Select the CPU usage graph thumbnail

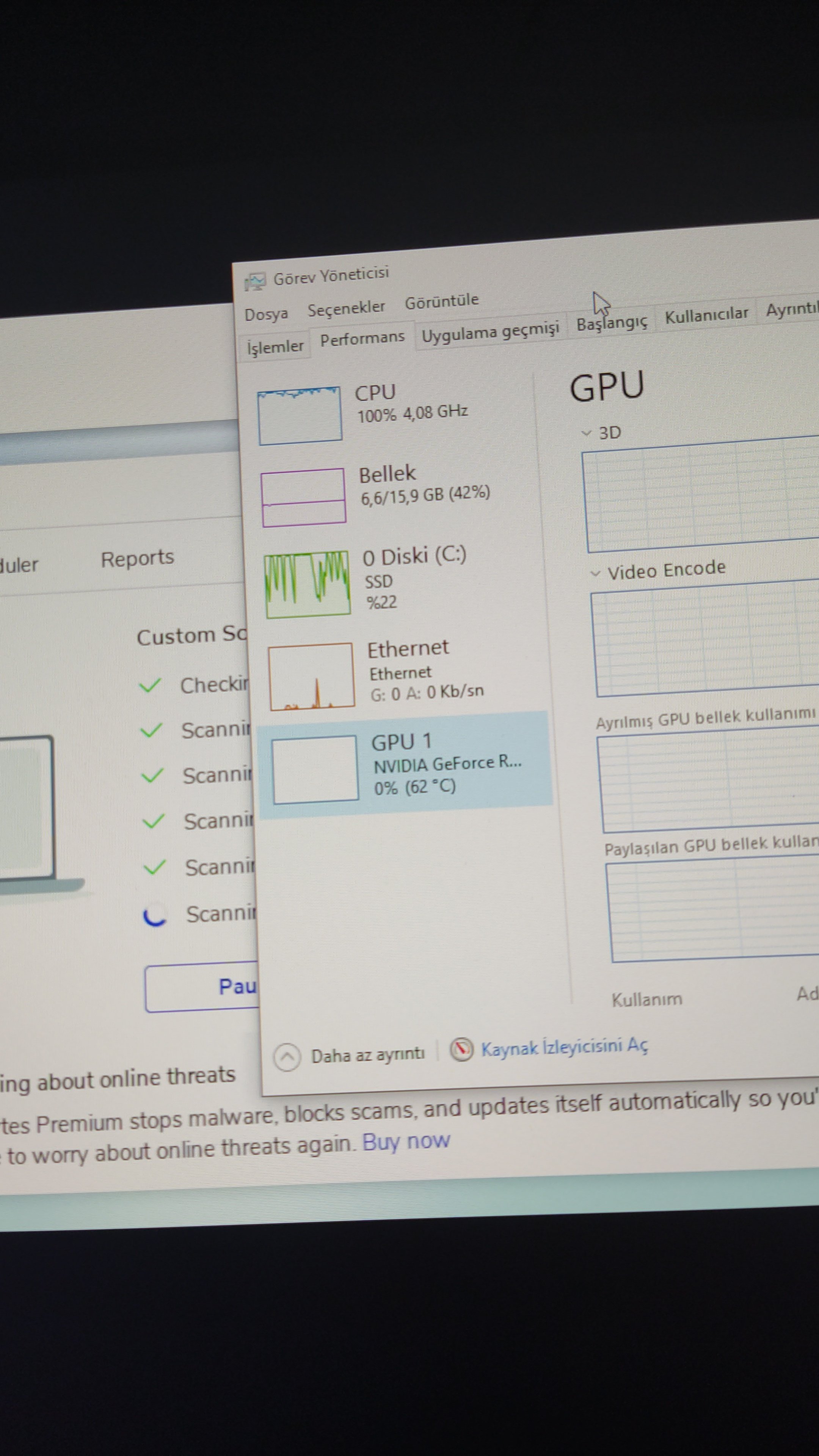300,416
